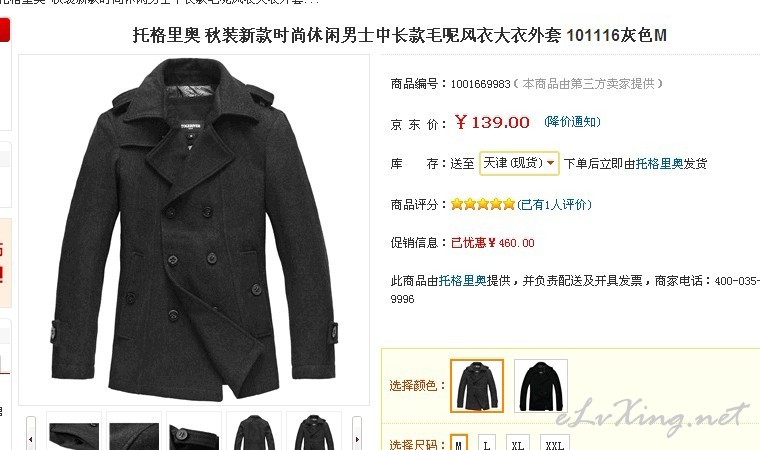
Task: Open the 天津(现货) delivery region dropdown
Action: [x=519, y=163]
